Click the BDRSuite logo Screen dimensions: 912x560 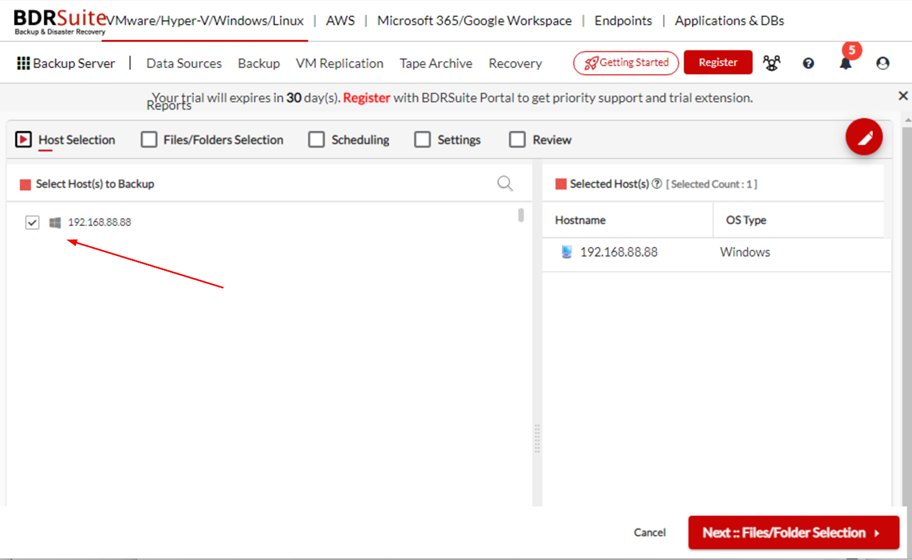click(60, 22)
